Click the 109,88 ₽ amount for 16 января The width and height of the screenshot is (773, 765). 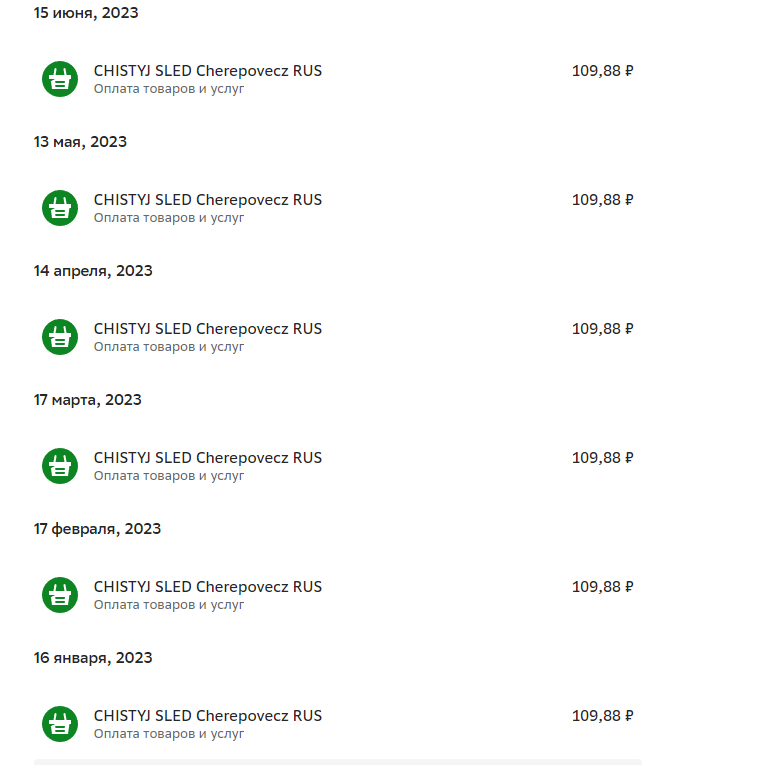tap(603, 716)
